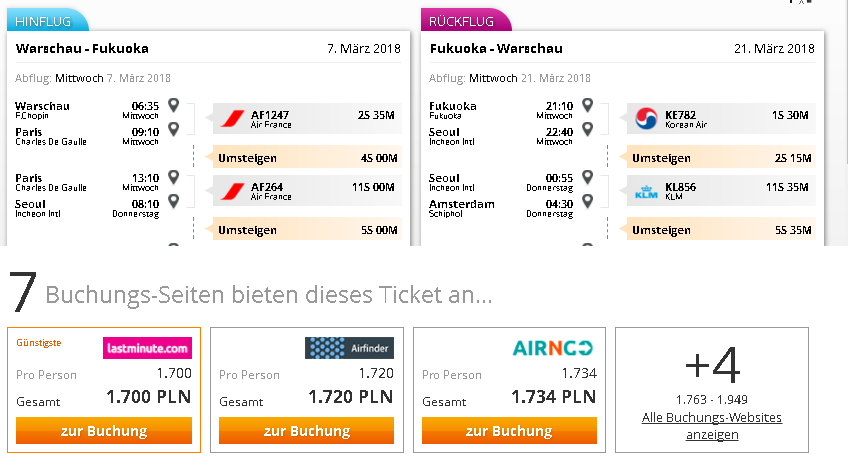Click the KLM logo for flight KL856
Screen dimensions: 848x464
646,191
